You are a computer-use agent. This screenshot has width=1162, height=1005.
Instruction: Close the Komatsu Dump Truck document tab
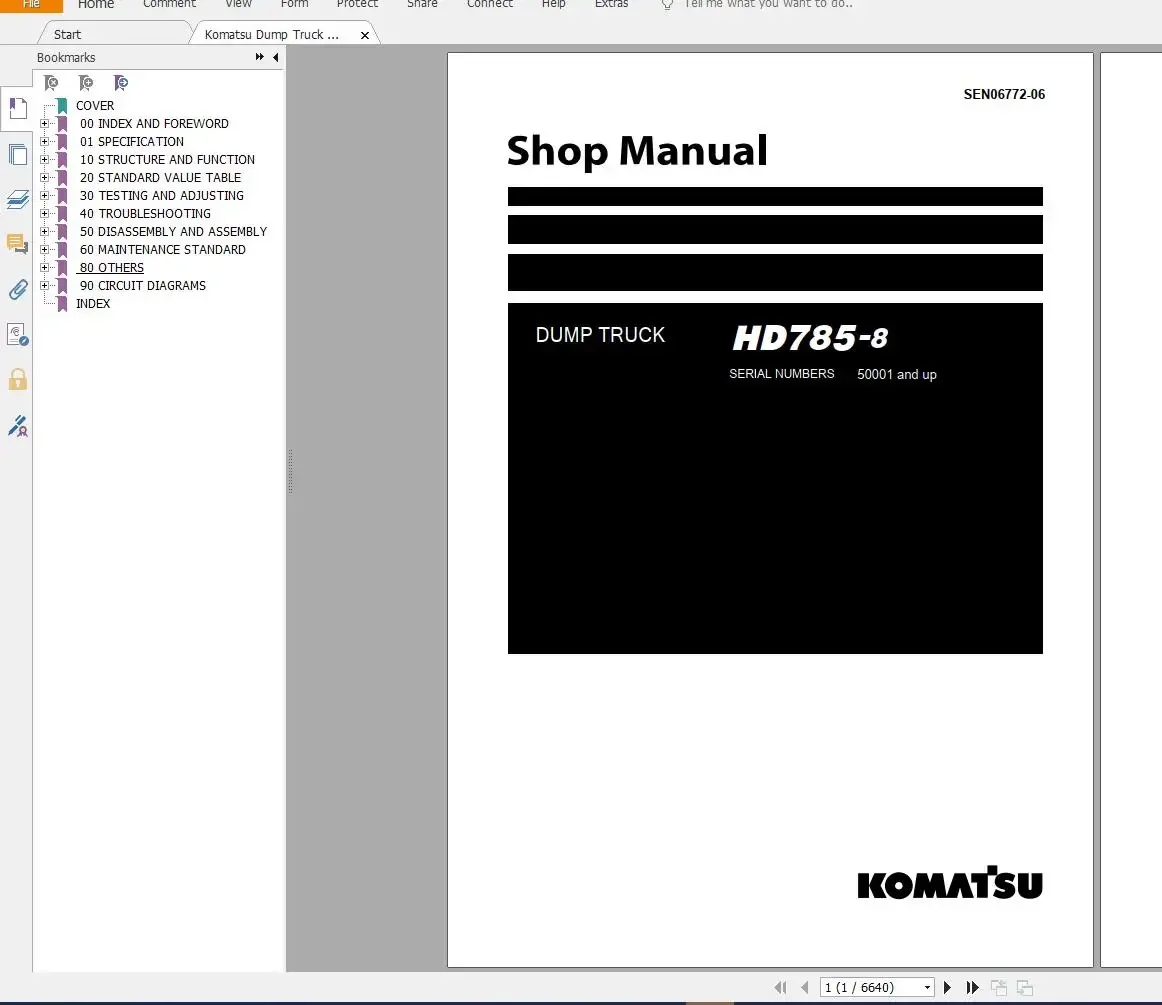point(365,35)
